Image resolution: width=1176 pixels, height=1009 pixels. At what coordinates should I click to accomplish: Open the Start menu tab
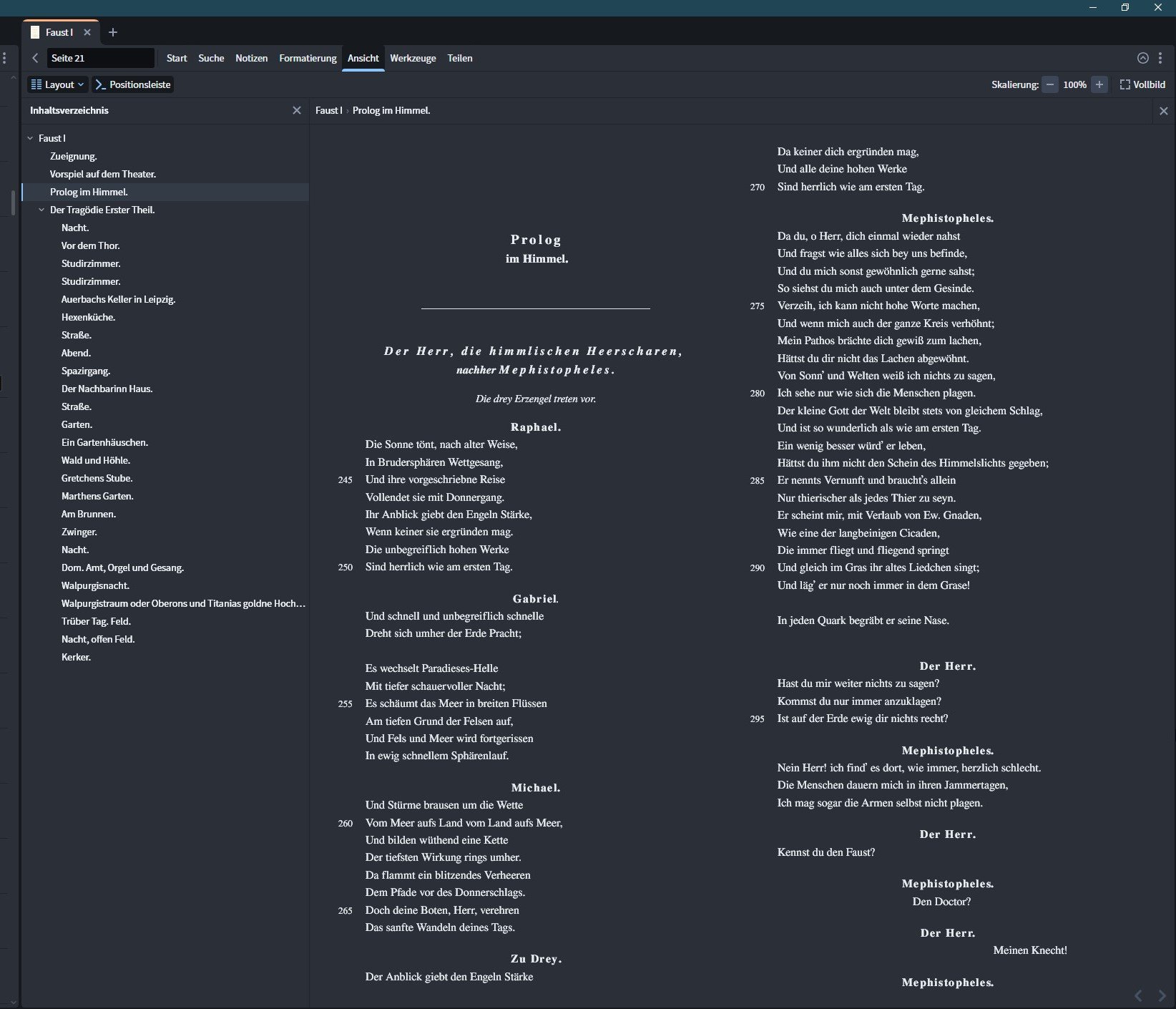click(177, 58)
